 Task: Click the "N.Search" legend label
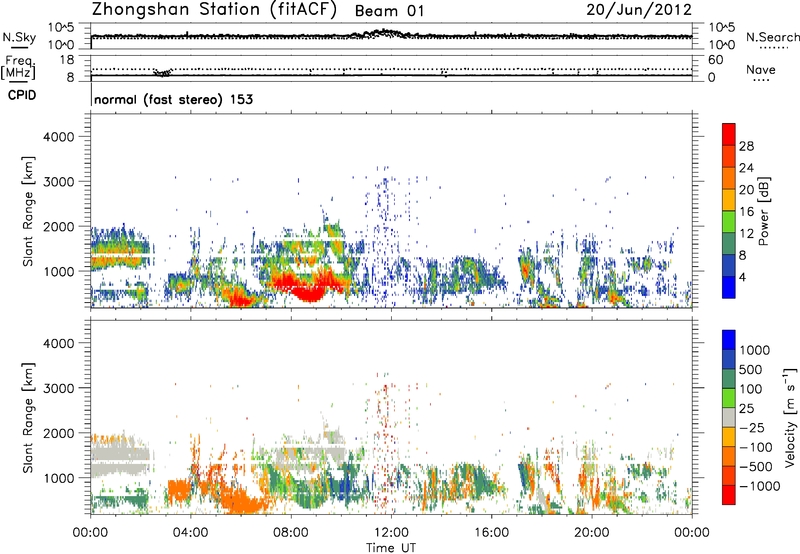click(x=772, y=37)
